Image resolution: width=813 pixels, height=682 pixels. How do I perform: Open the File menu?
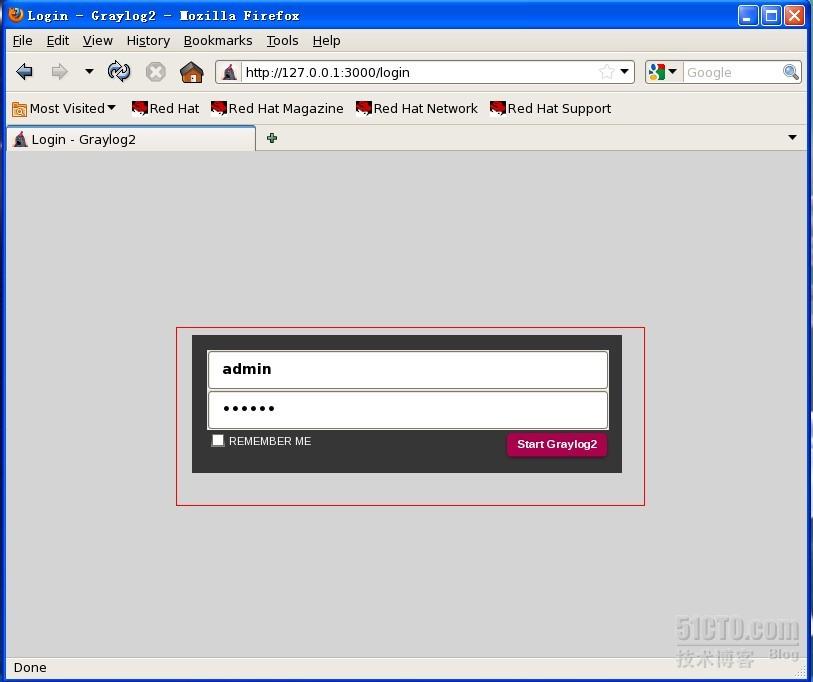point(22,40)
